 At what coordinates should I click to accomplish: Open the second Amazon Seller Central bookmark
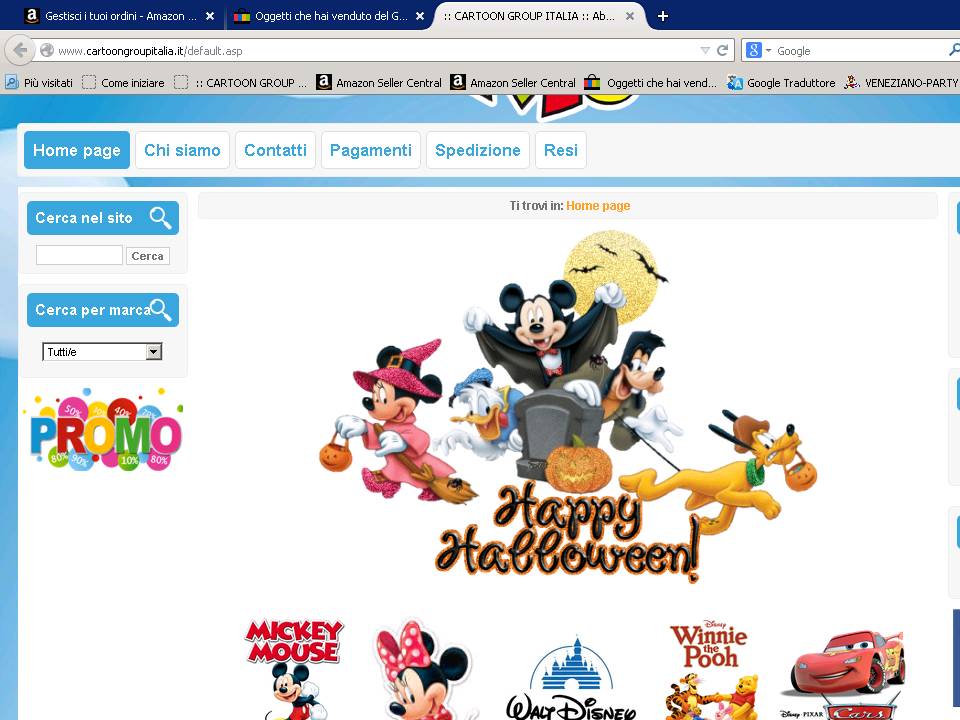[512, 83]
